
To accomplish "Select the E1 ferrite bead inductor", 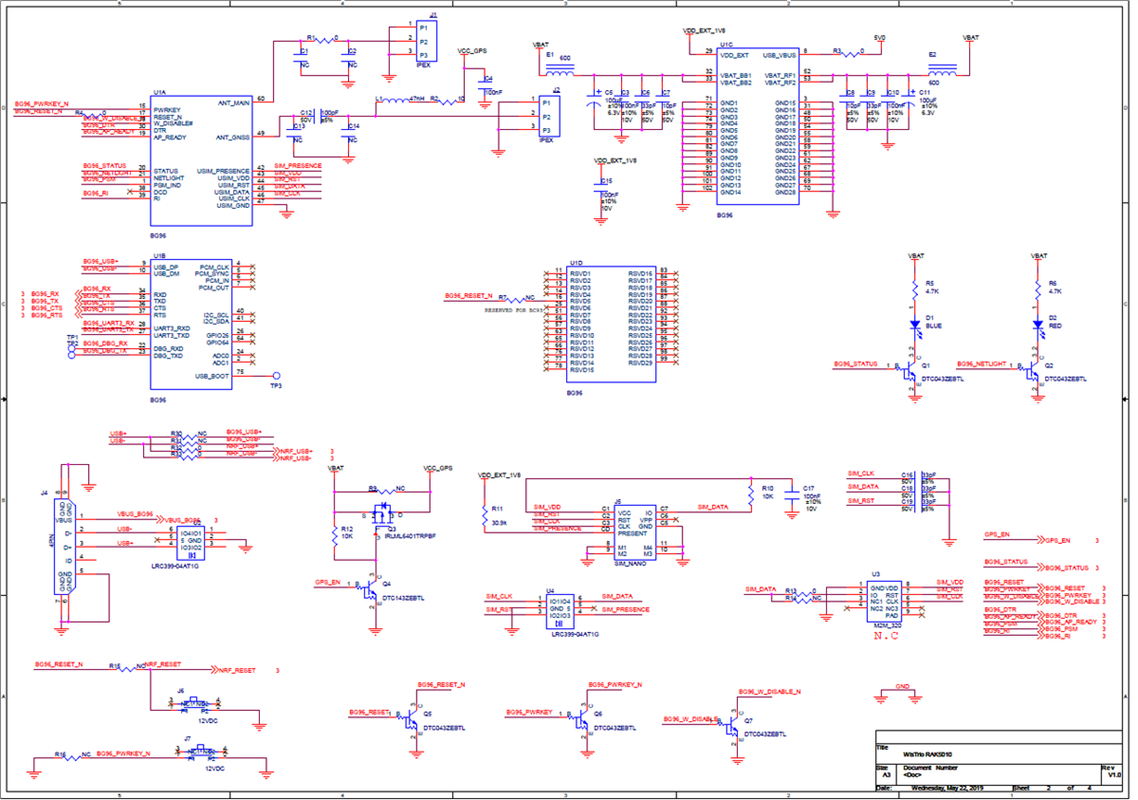I will point(560,71).
